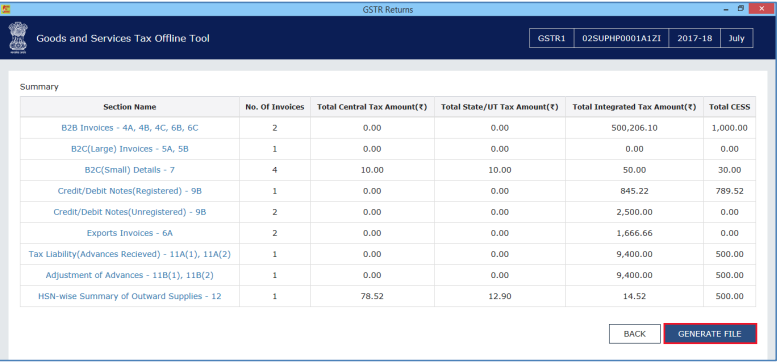
Task: Click the 1,666.66 integrated tax value
Action: (634, 233)
